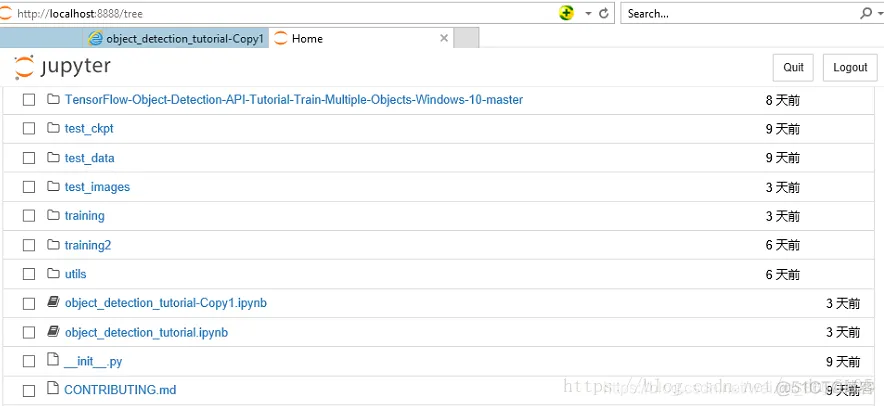Open object_detection_tutorial-Copy1.ipynb notebook

[166, 303]
